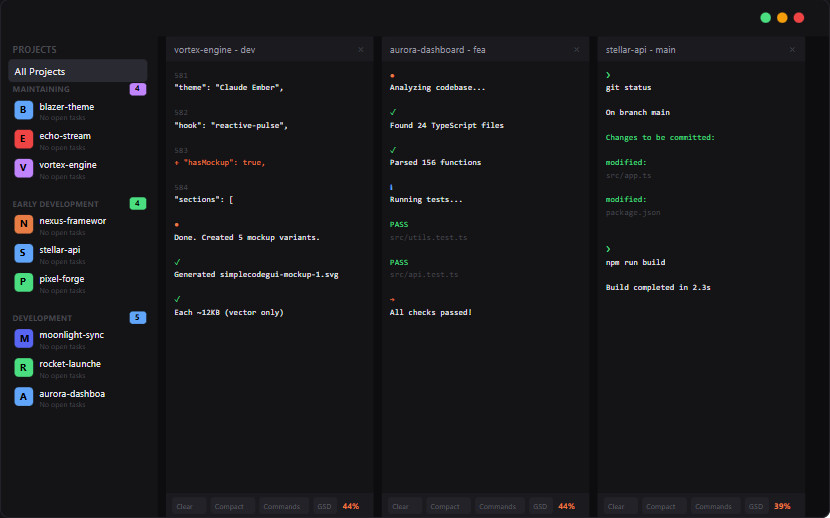
Task: Collapse the MAINTAINING section header
Action: tap(41, 89)
